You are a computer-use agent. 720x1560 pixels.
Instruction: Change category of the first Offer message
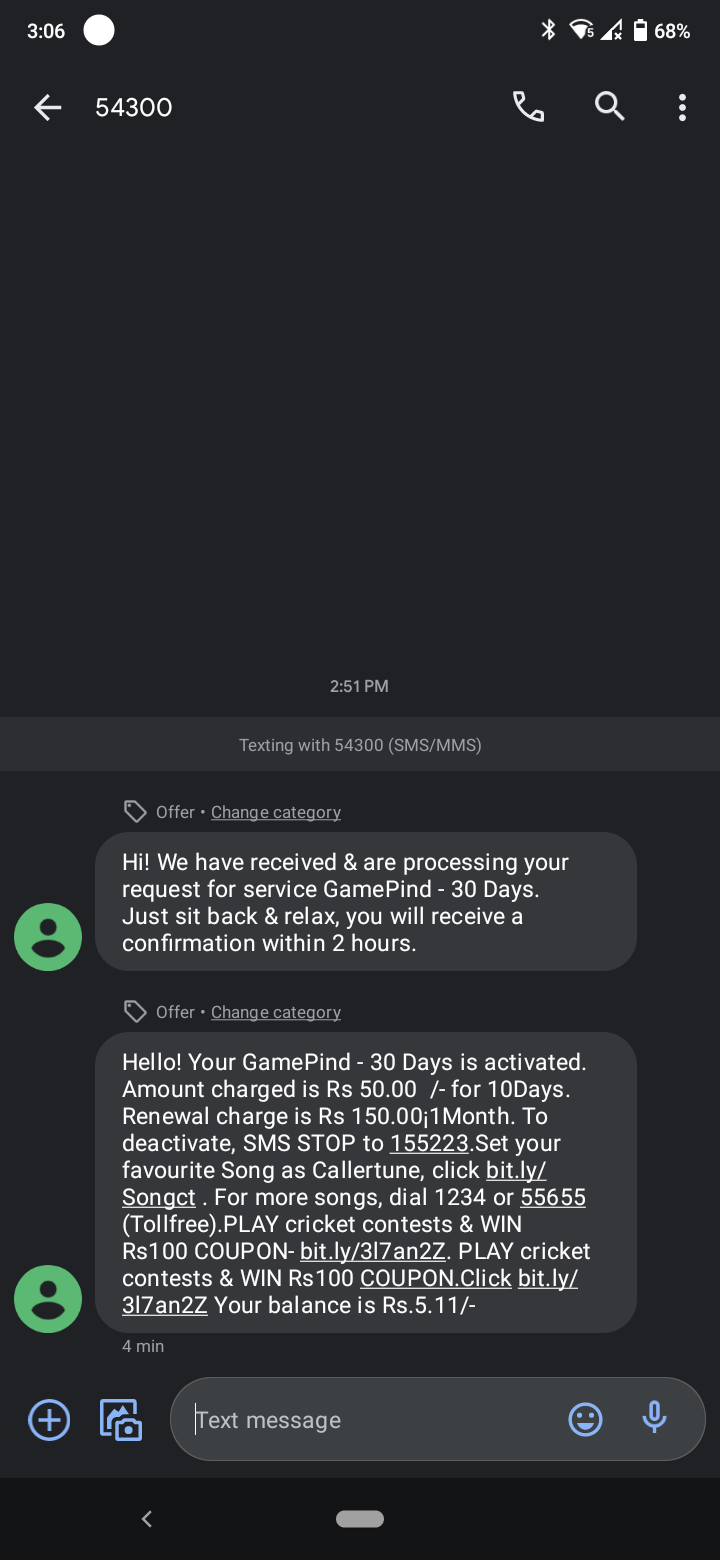pyautogui.click(x=275, y=812)
